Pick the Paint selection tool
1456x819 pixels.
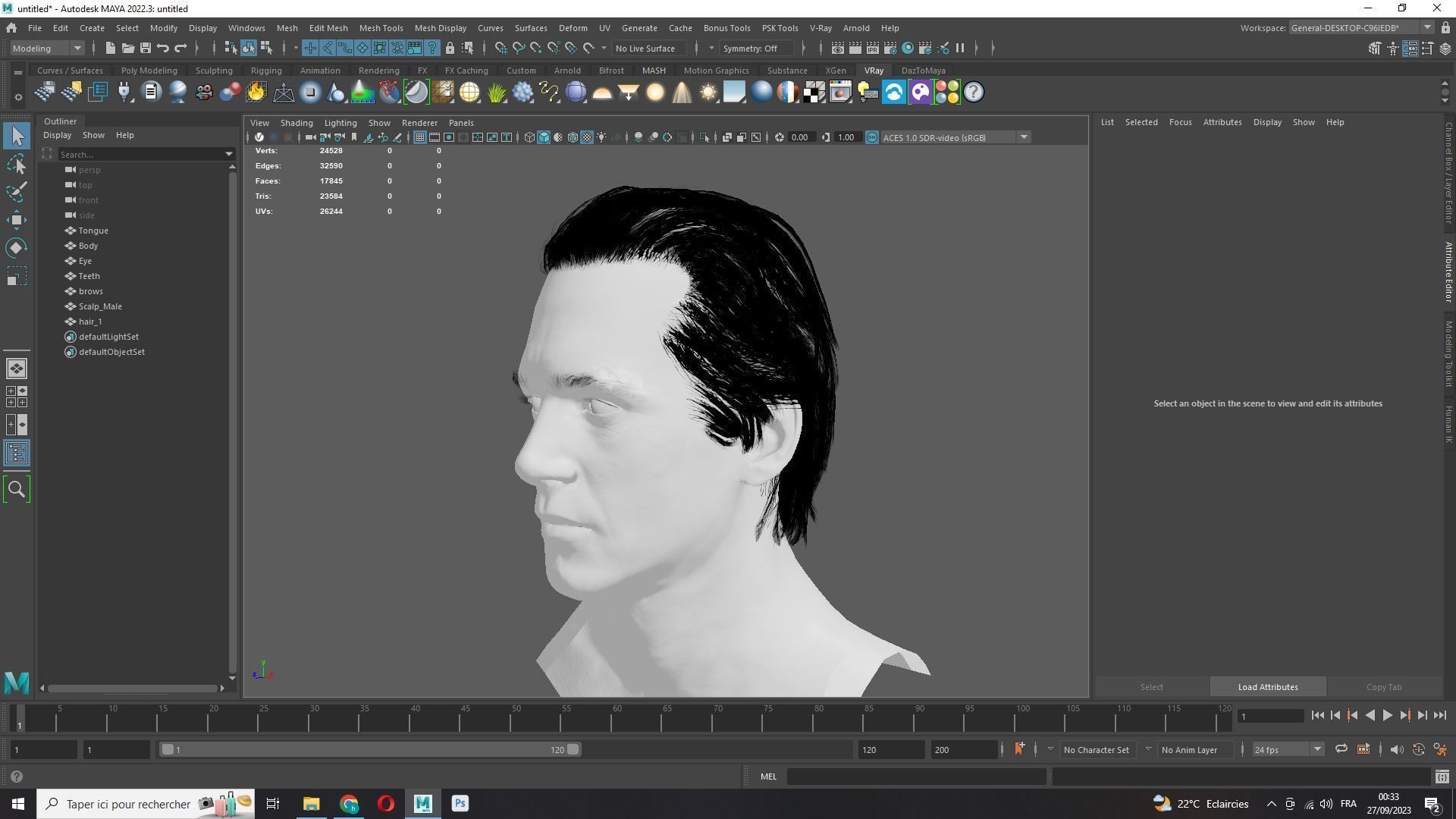pyautogui.click(x=17, y=192)
